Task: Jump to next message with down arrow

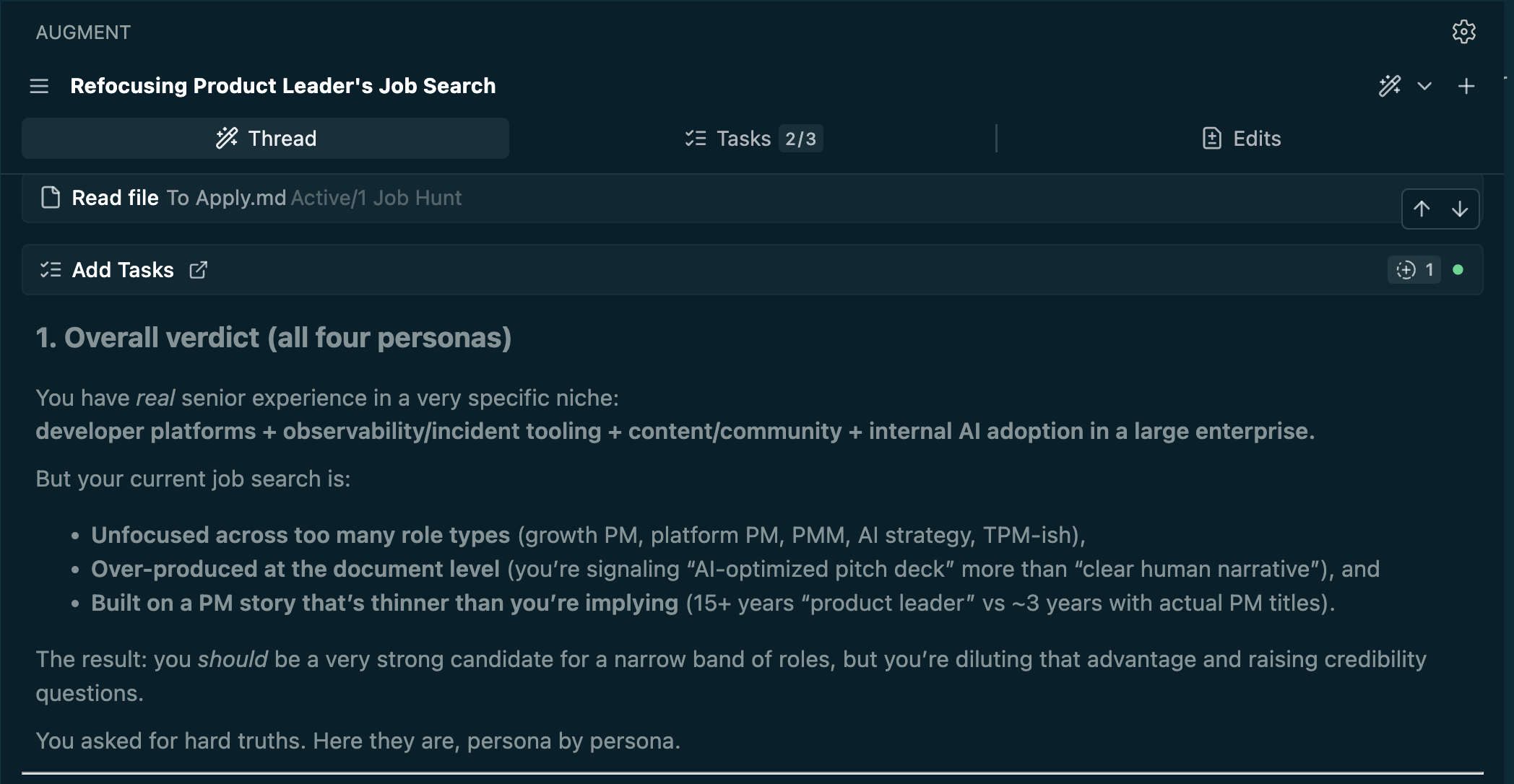Action: (1460, 209)
